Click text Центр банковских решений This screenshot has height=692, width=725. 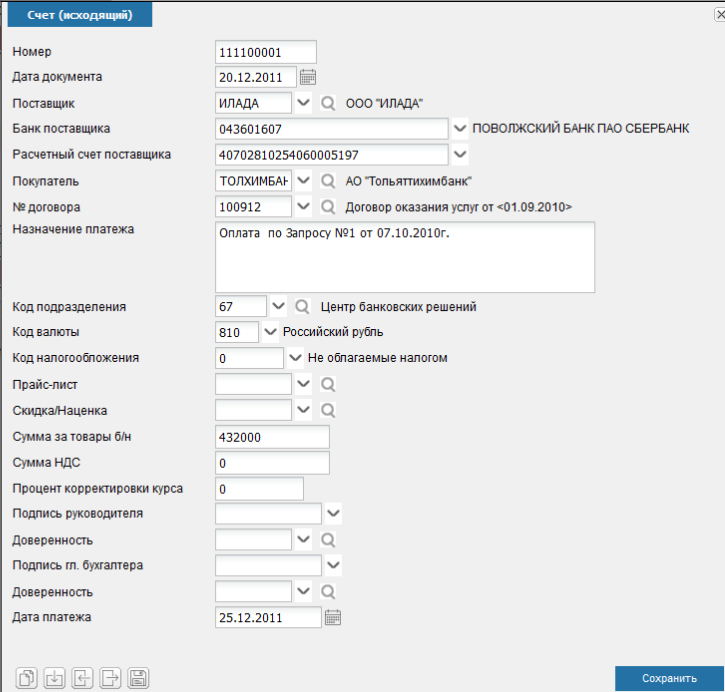pos(399,307)
